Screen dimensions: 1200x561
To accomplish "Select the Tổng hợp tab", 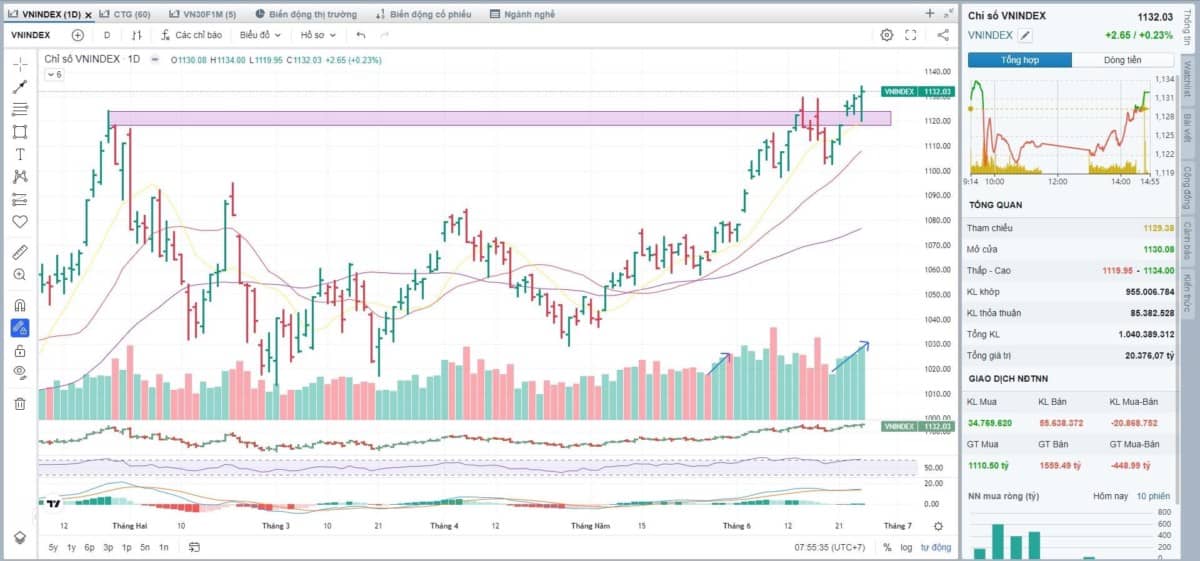I will [1019, 60].
